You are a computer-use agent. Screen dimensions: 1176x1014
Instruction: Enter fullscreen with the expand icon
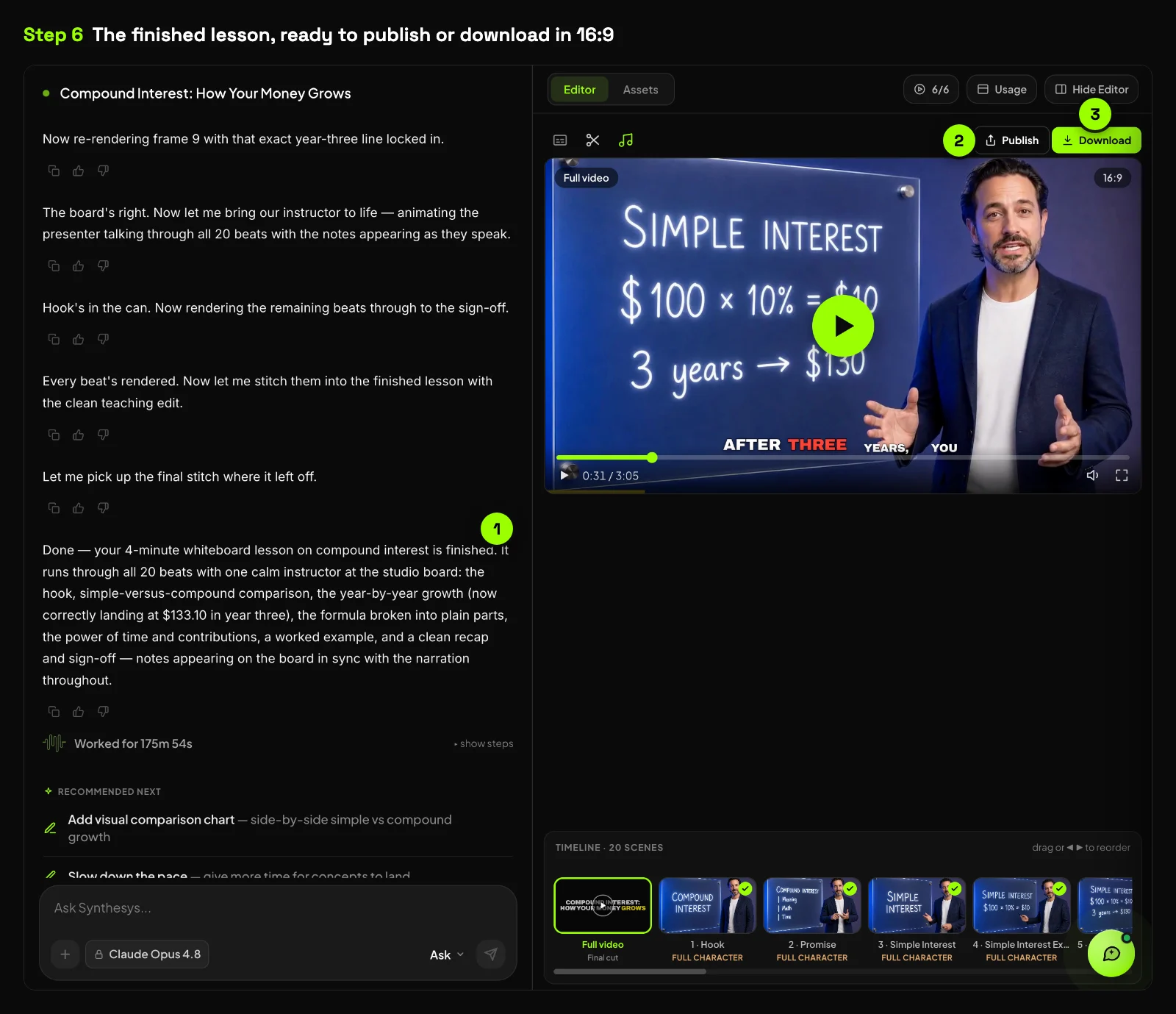1122,475
